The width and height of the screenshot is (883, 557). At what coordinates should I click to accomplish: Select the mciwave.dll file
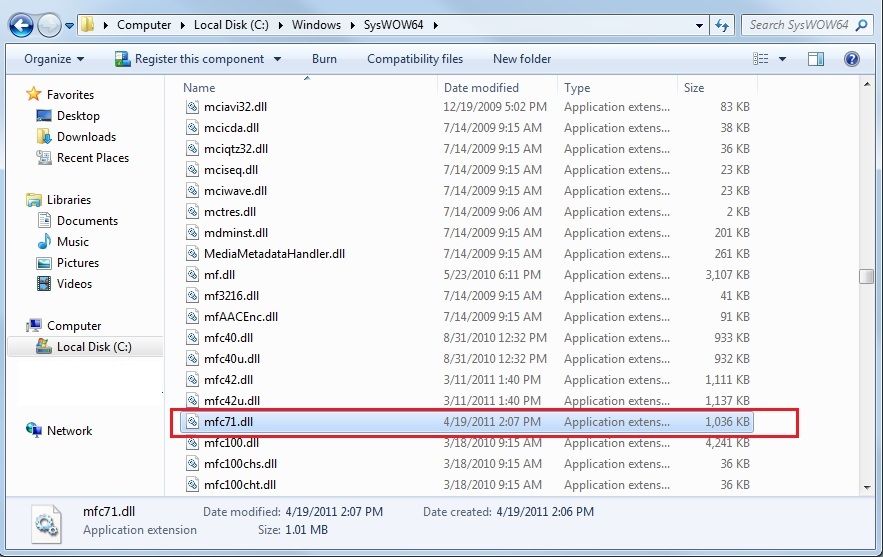tap(235, 191)
